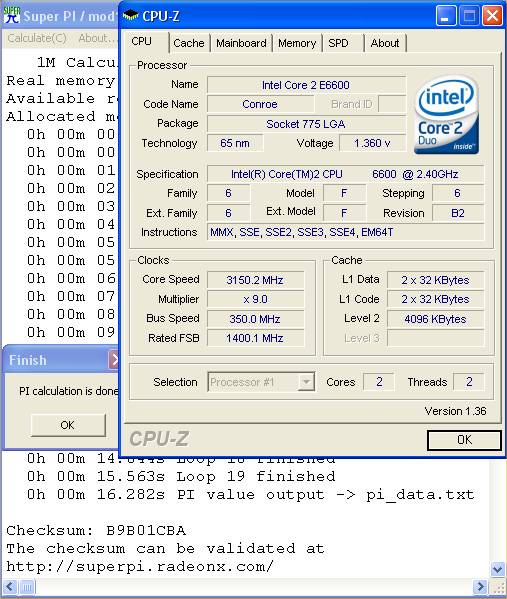Viewport: 507px width, 599px height.
Task: Click the disabled maximize button of CPU-Z
Action: (469, 16)
